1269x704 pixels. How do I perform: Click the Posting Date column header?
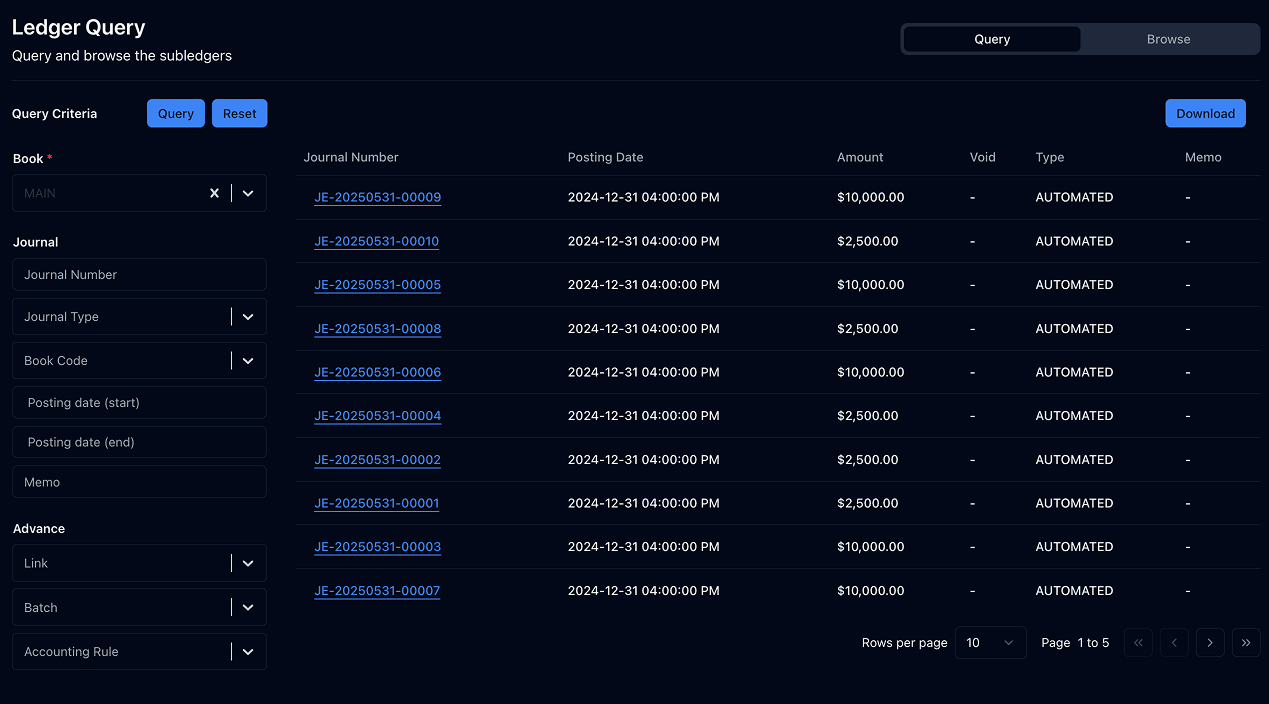click(x=605, y=157)
